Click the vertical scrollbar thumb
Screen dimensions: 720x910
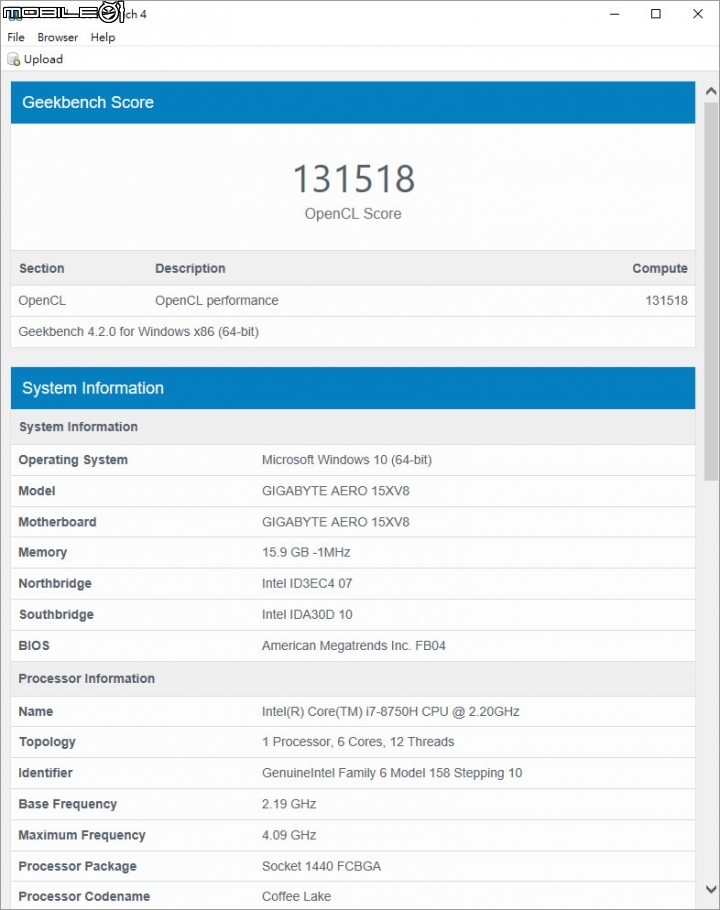[711, 291]
